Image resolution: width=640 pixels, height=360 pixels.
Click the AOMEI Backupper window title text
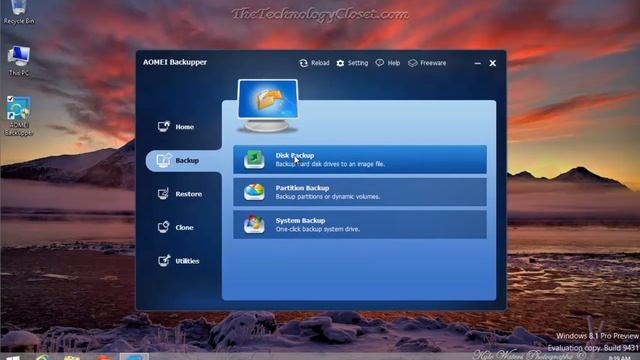point(175,62)
